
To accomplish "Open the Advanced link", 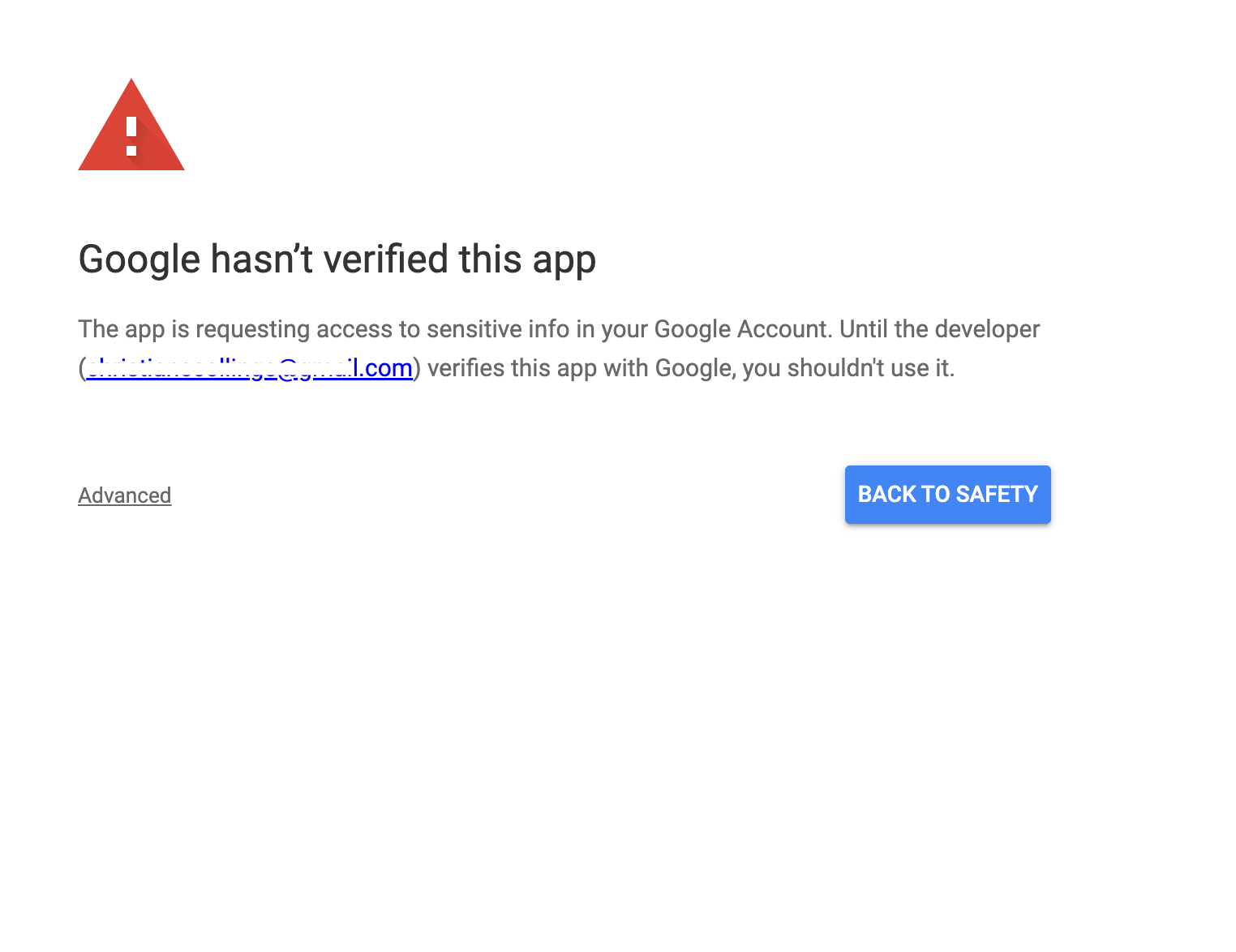I will pos(125,495).
